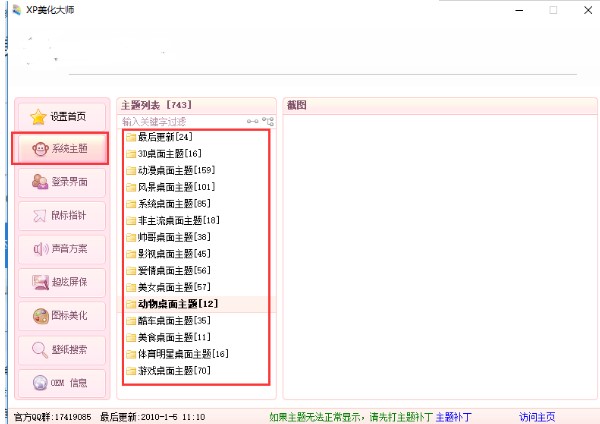The height and width of the screenshot is (424, 600).
Task: Open the 美食桌面主题[11] category
Action: tap(168, 337)
